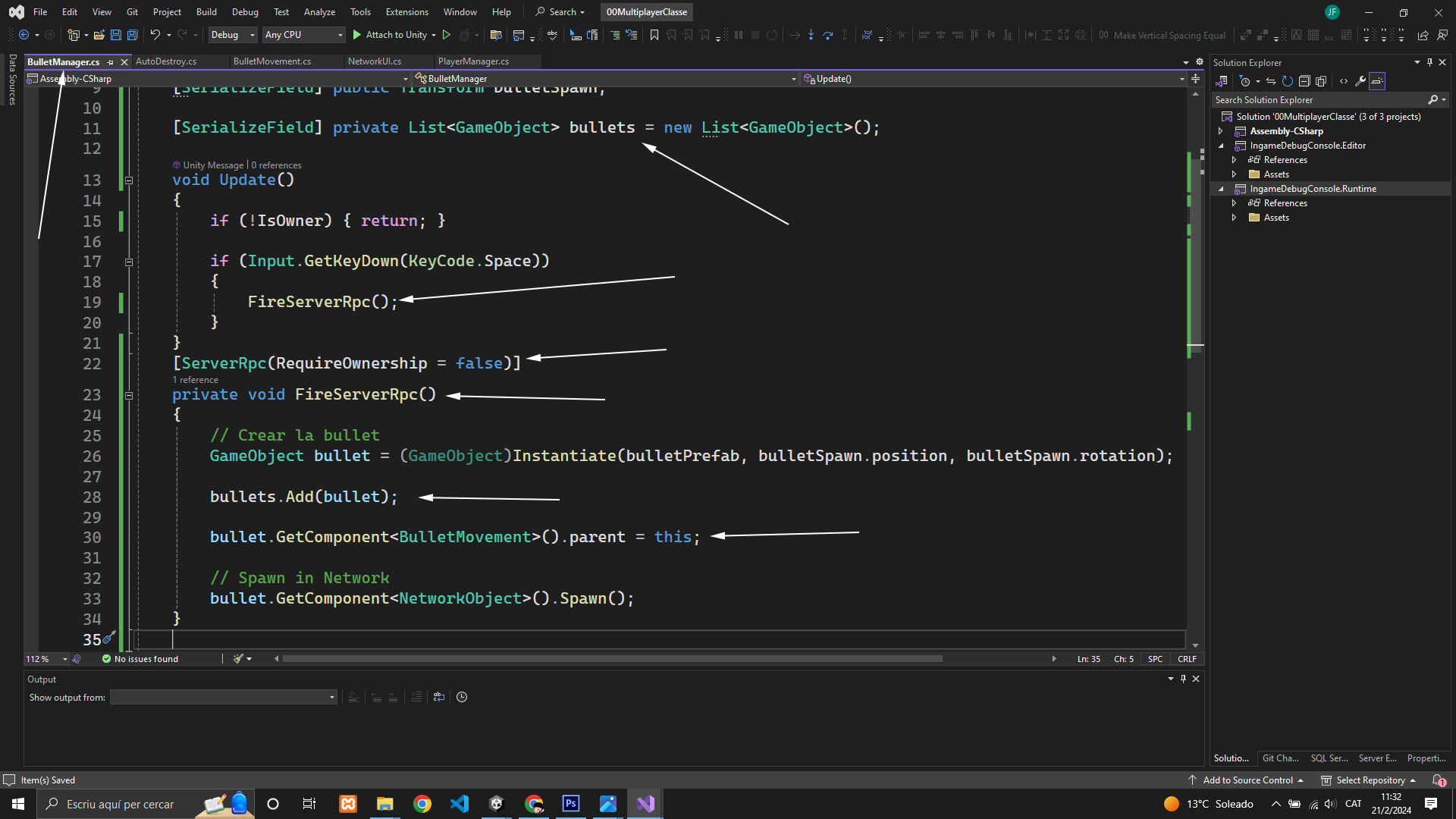Open Properties wrench icon in Solution Explorer

coord(1360,81)
